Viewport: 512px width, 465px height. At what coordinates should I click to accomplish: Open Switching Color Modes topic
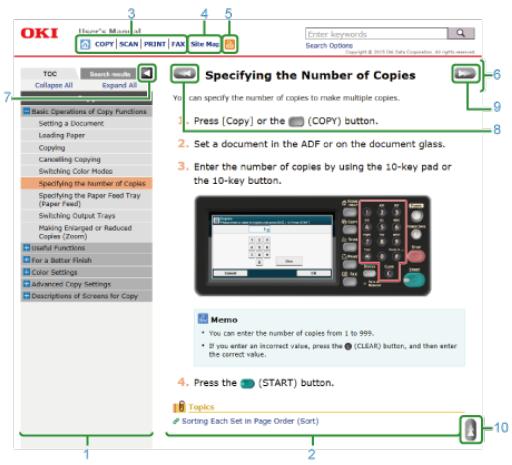click(x=75, y=171)
